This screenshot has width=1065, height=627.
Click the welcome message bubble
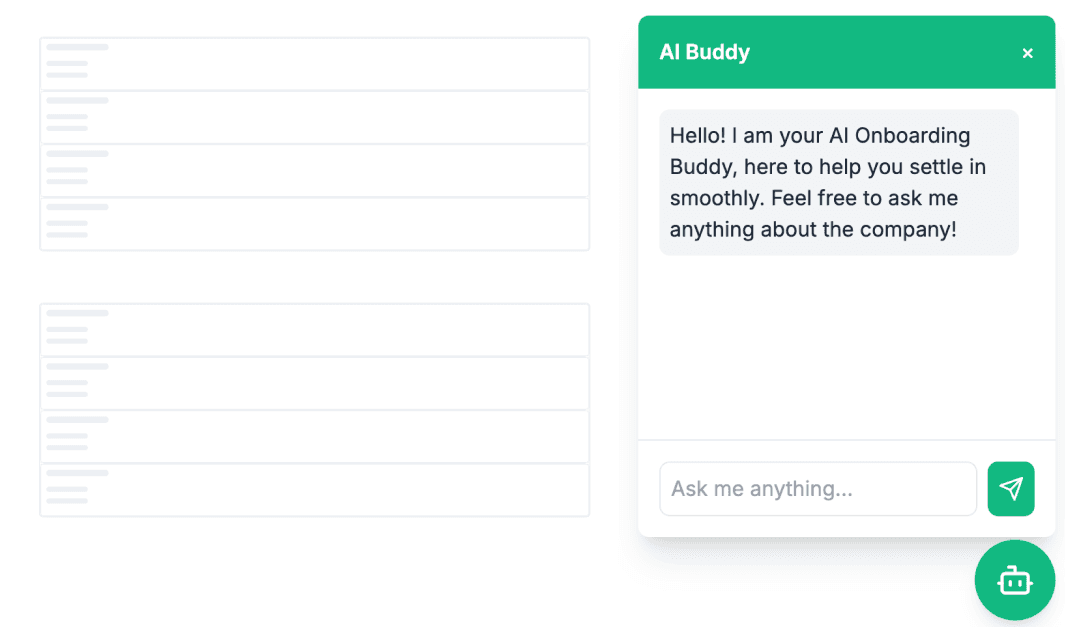[x=838, y=182]
